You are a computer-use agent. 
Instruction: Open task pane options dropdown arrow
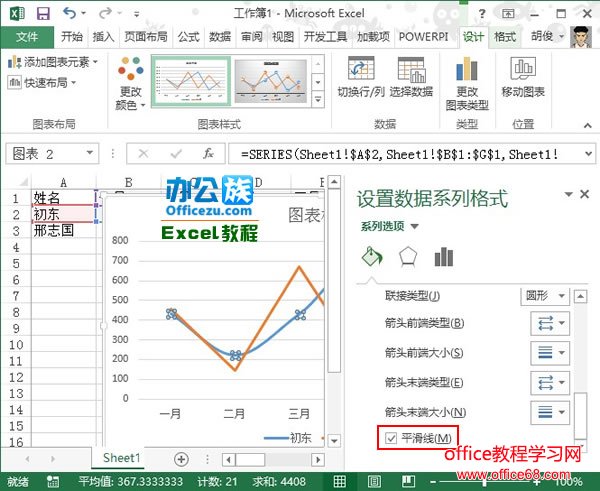click(x=569, y=194)
